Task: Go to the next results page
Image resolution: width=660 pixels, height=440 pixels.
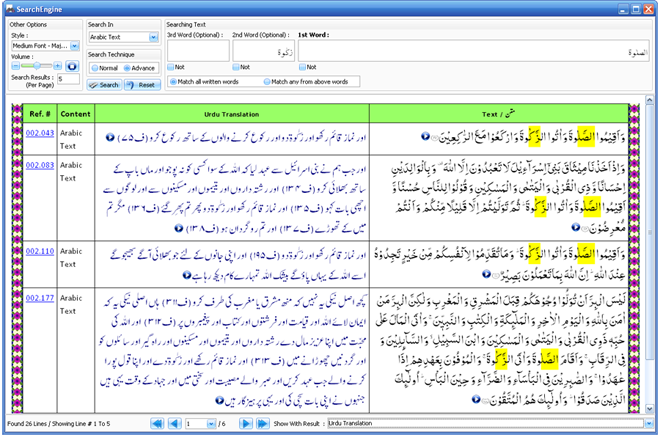Action: point(246,424)
